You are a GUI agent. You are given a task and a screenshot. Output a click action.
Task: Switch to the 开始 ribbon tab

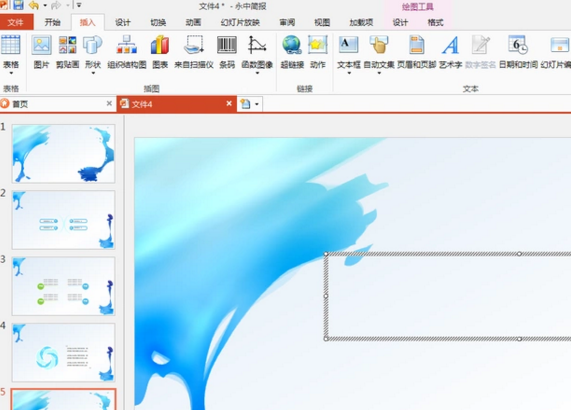click(52, 22)
